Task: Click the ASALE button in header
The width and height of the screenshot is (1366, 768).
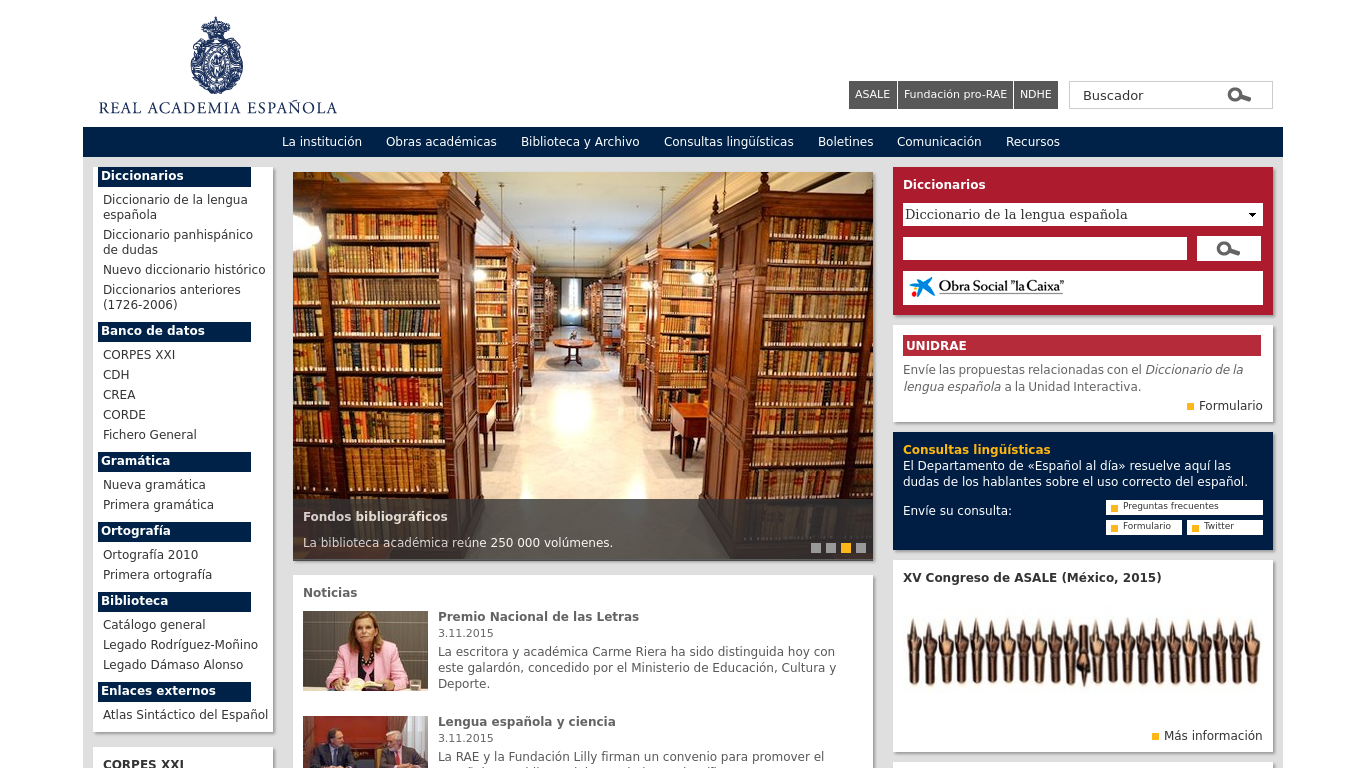Action: (872, 95)
